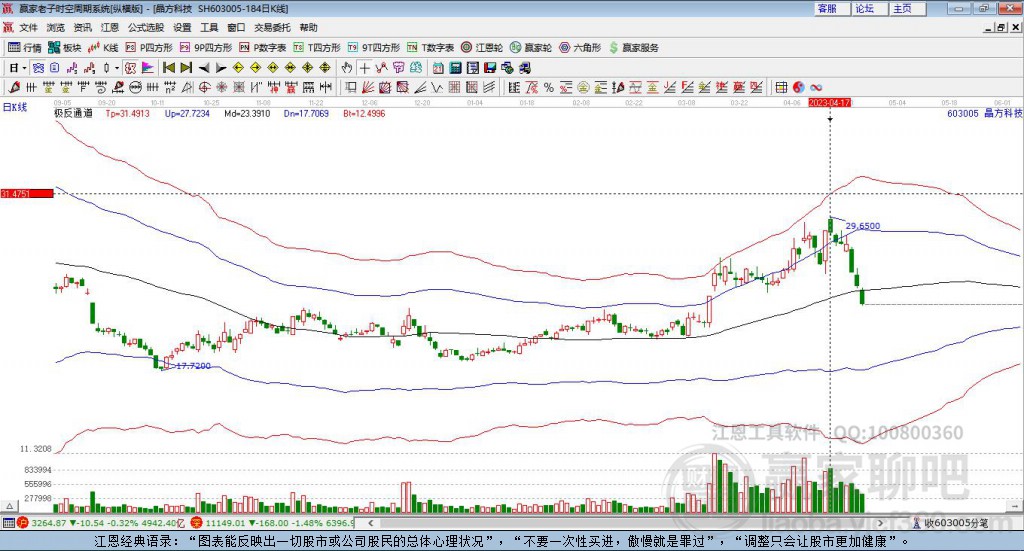
Task: Click the 17.7200 low price label
Action: click(193, 366)
